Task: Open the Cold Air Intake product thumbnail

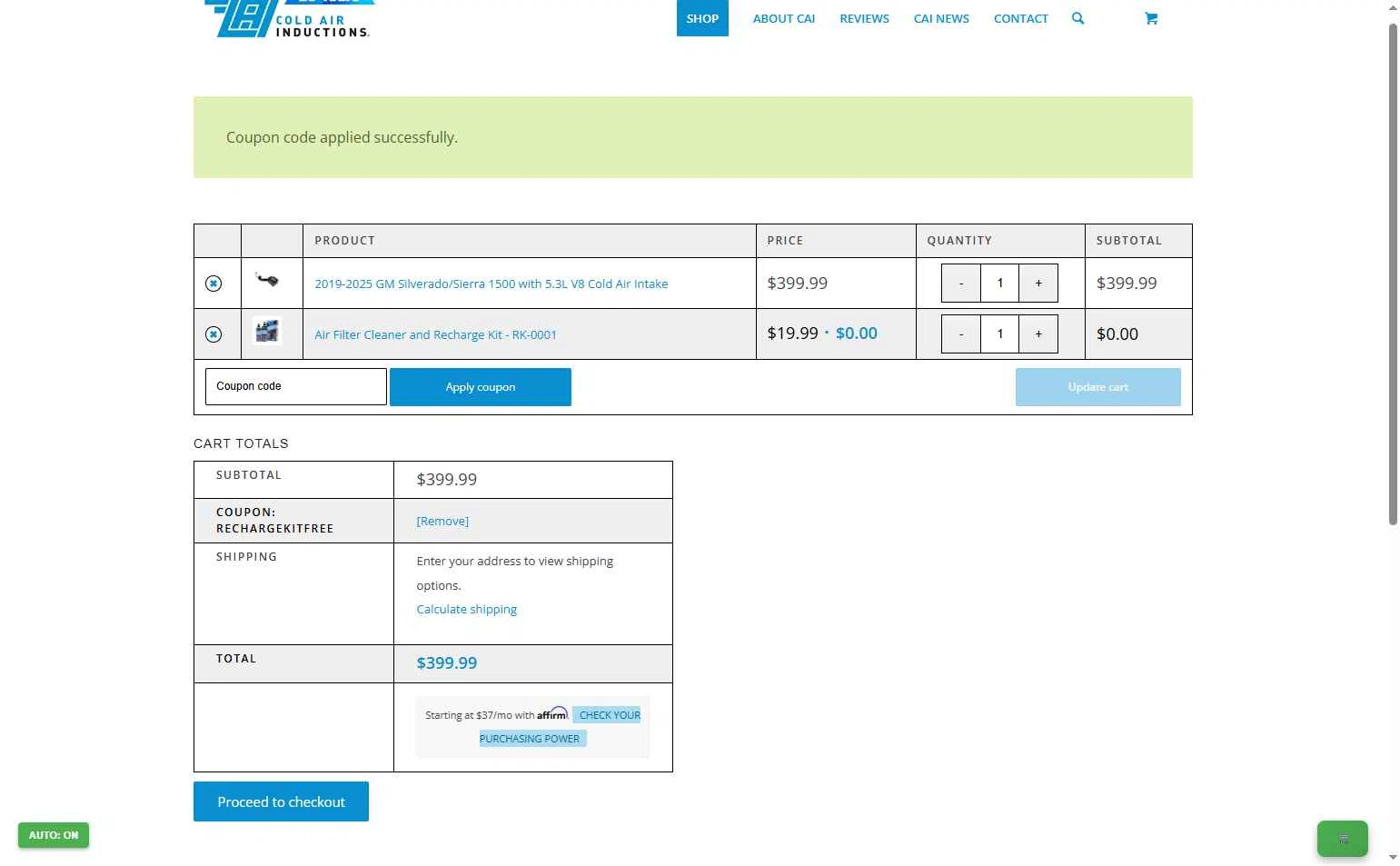Action: [267, 280]
